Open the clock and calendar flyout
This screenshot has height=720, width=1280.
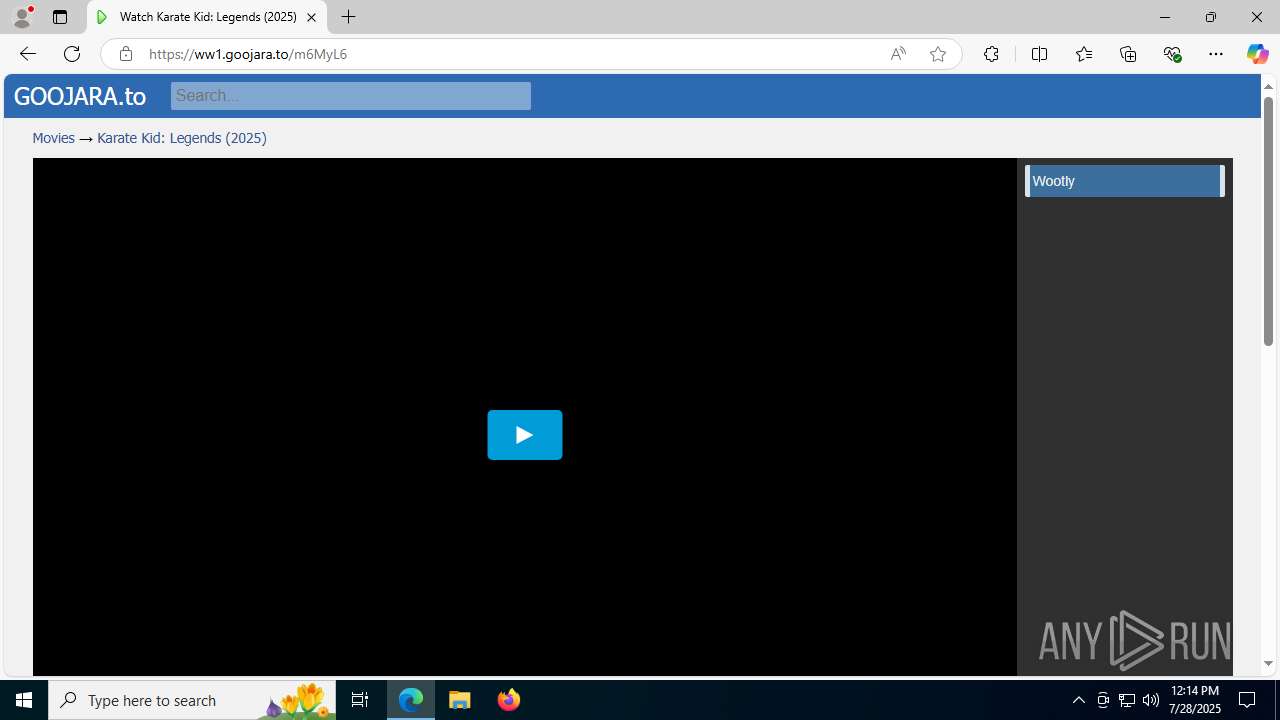[x=1195, y=700]
